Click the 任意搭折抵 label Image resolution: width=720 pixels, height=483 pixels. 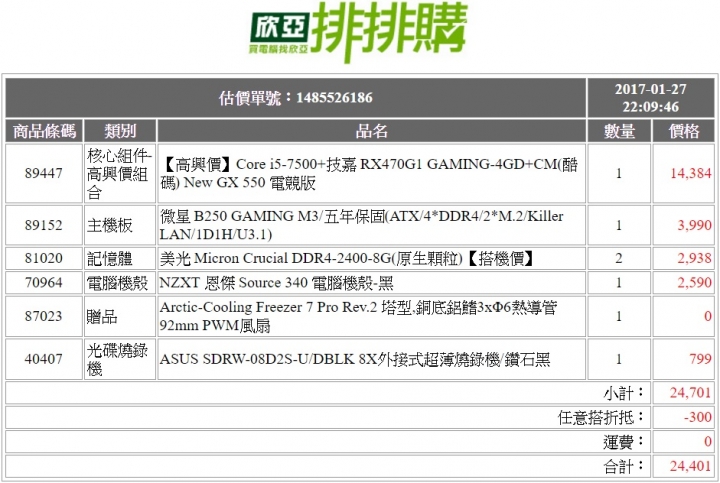click(x=601, y=417)
